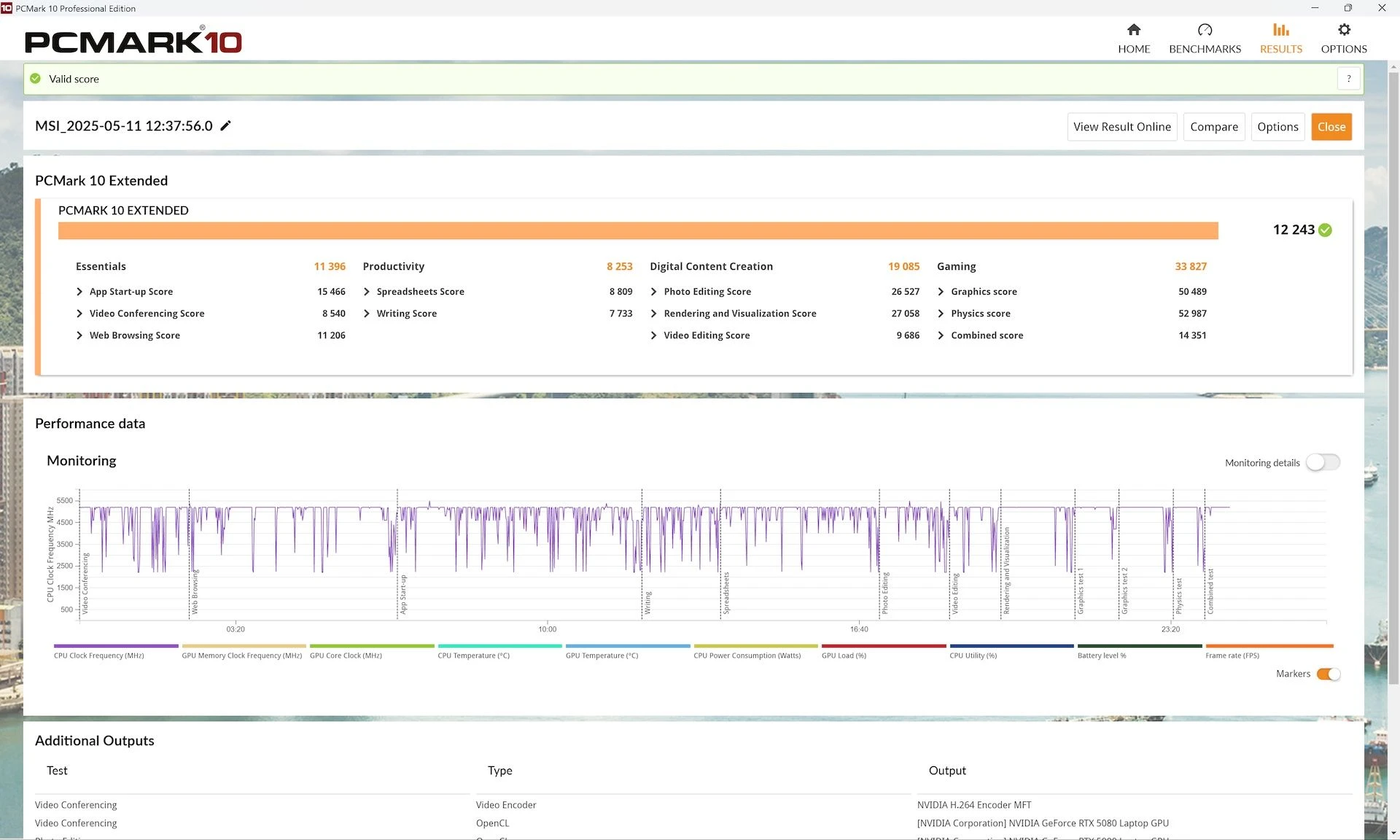Viewport: 1400px width, 840px height.
Task: Select CPU Power Consumption legend swatch
Action: pyautogui.click(x=755, y=646)
